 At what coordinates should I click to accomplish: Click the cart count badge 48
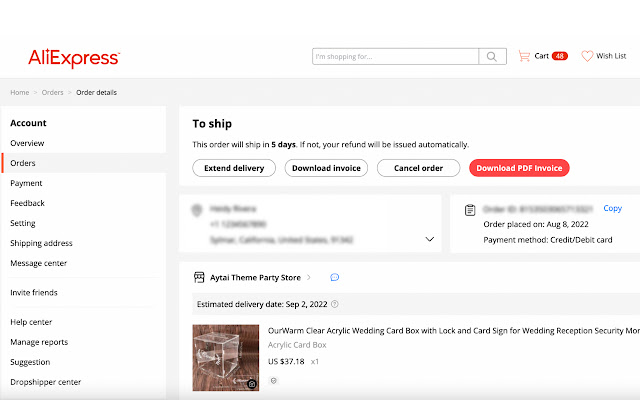coord(560,56)
